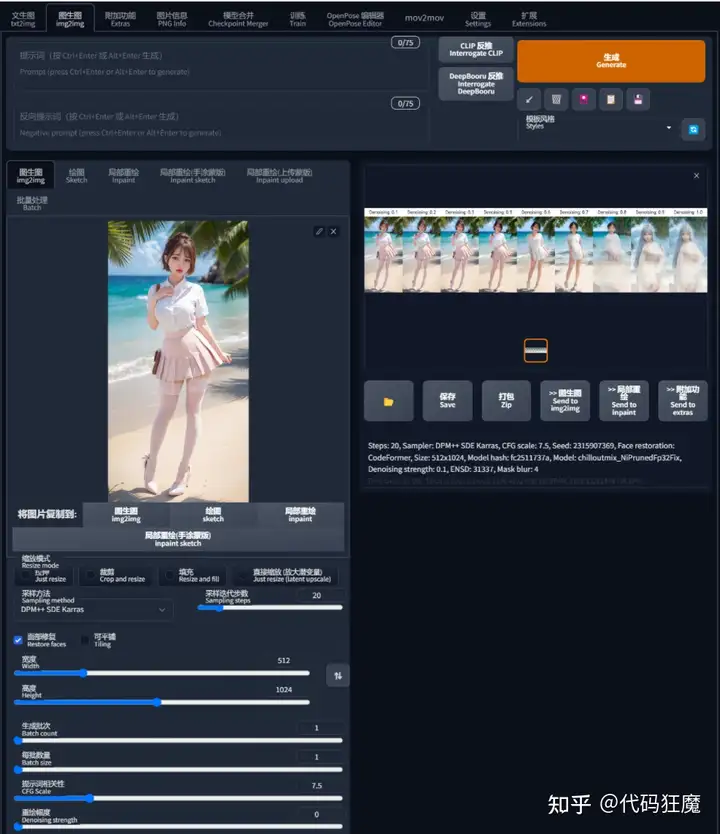Viewport: 720px width, 834px height.
Task: Switch to the txt2img tab
Action: 23,19
